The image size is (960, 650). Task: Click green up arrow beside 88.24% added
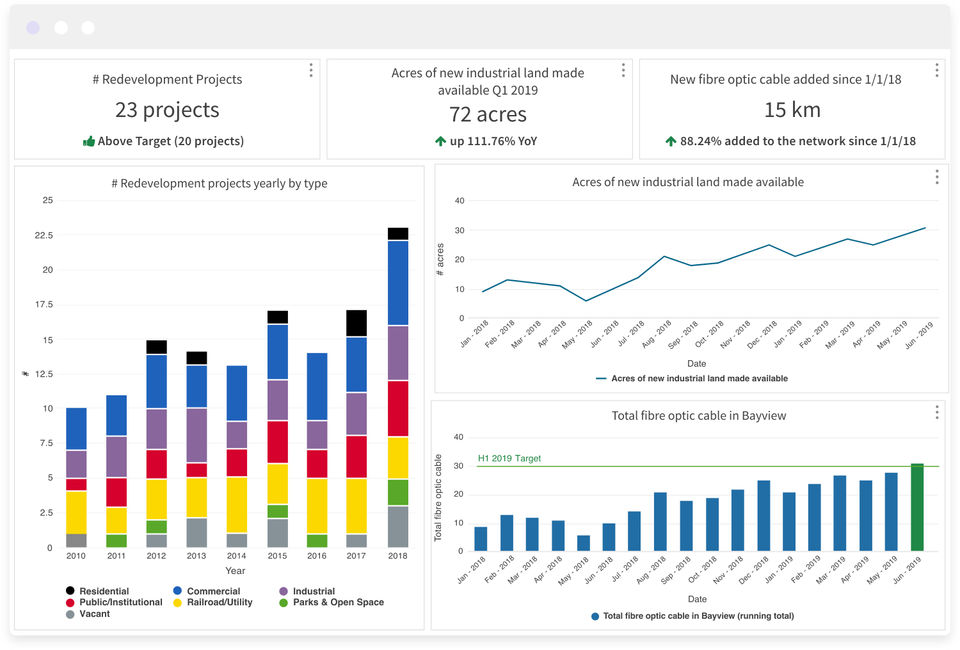coord(671,141)
